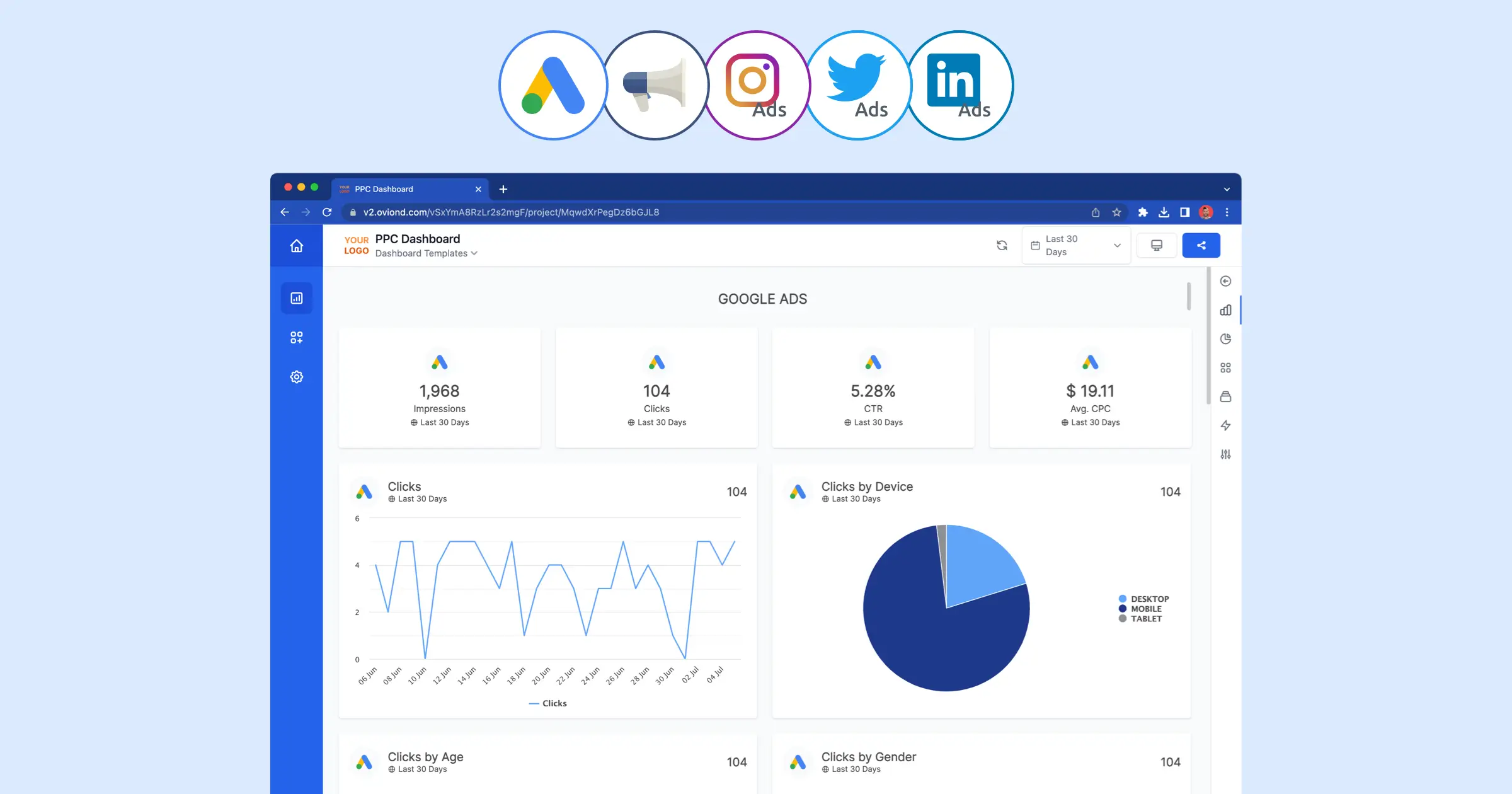Expand the Dashboard Templates dropdown

point(427,253)
